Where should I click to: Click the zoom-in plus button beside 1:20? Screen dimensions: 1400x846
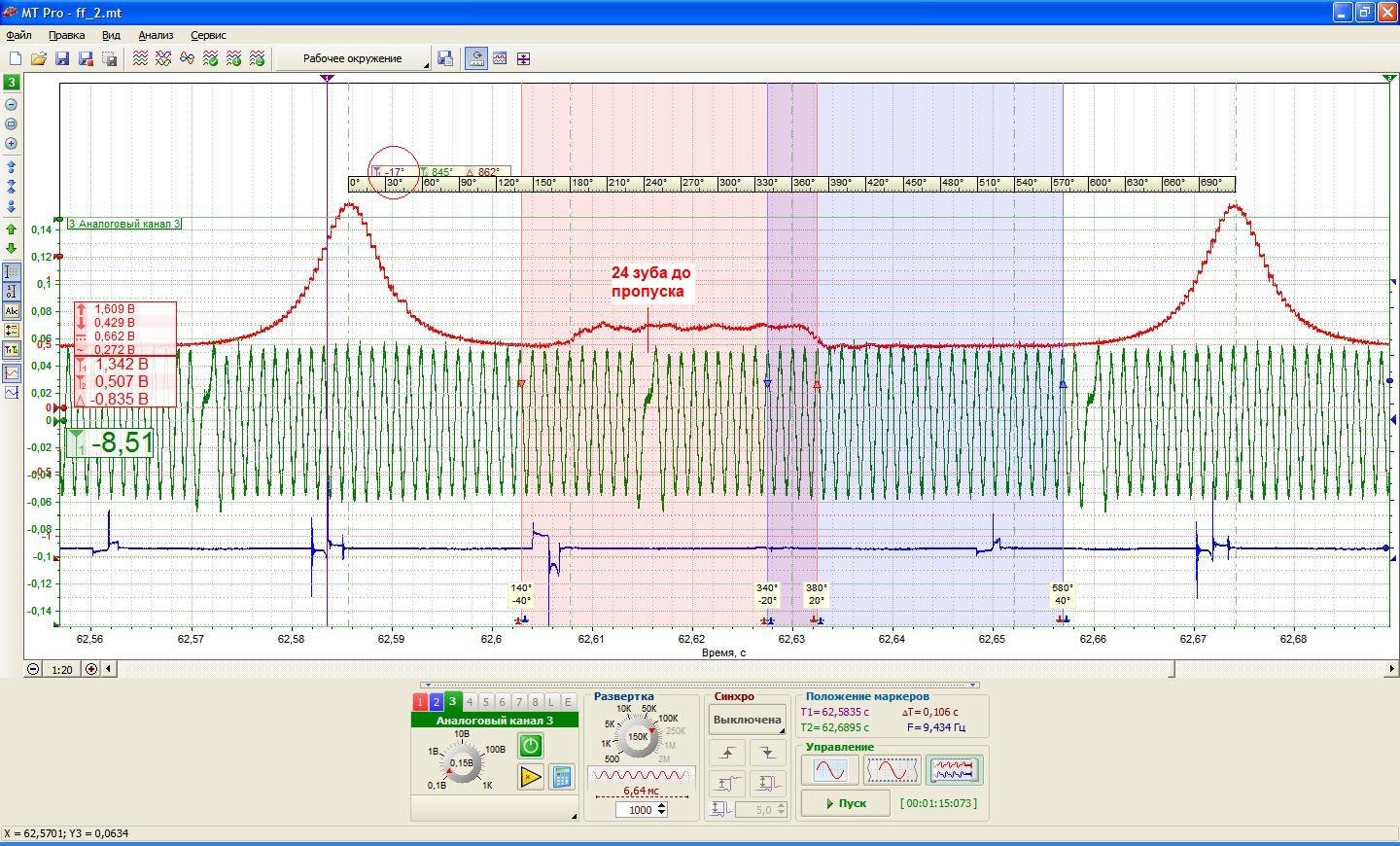(91, 669)
